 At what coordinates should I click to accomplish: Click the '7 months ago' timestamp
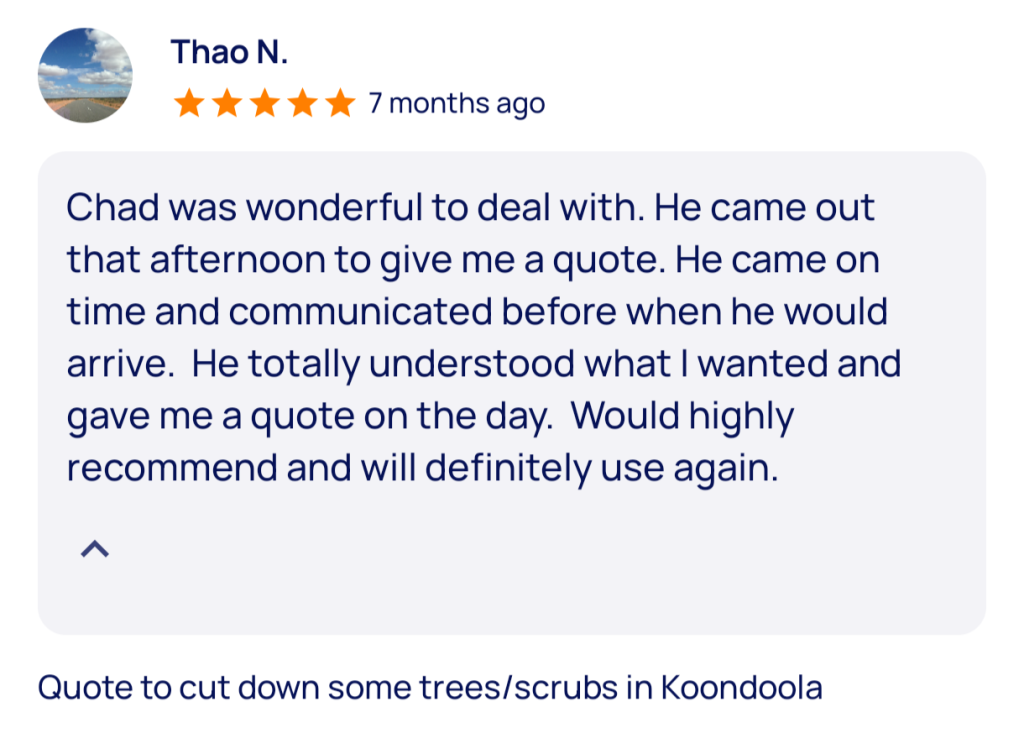click(x=456, y=103)
